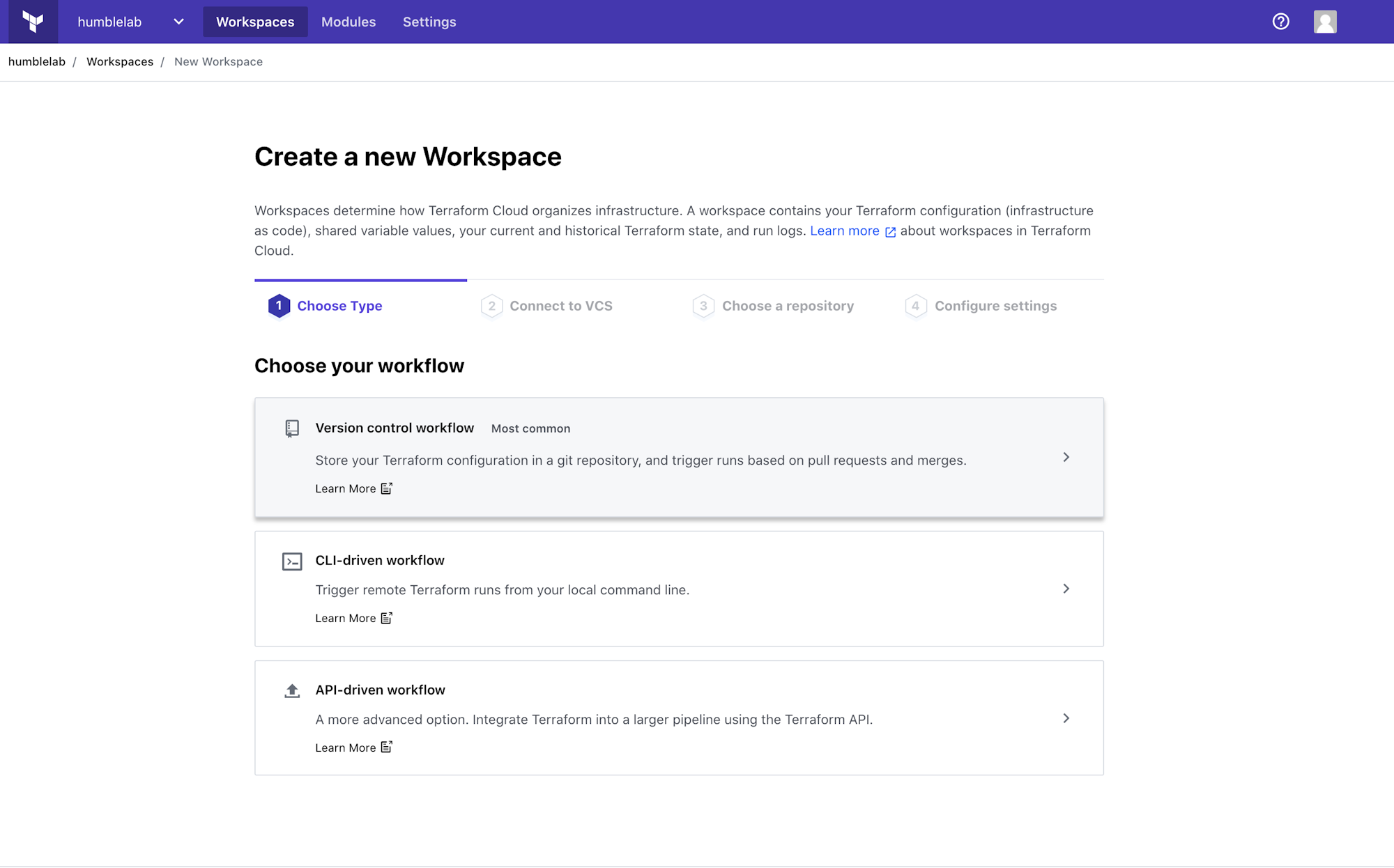Select the book icon for Version control workflow
The width and height of the screenshot is (1394, 868).
coord(291,428)
